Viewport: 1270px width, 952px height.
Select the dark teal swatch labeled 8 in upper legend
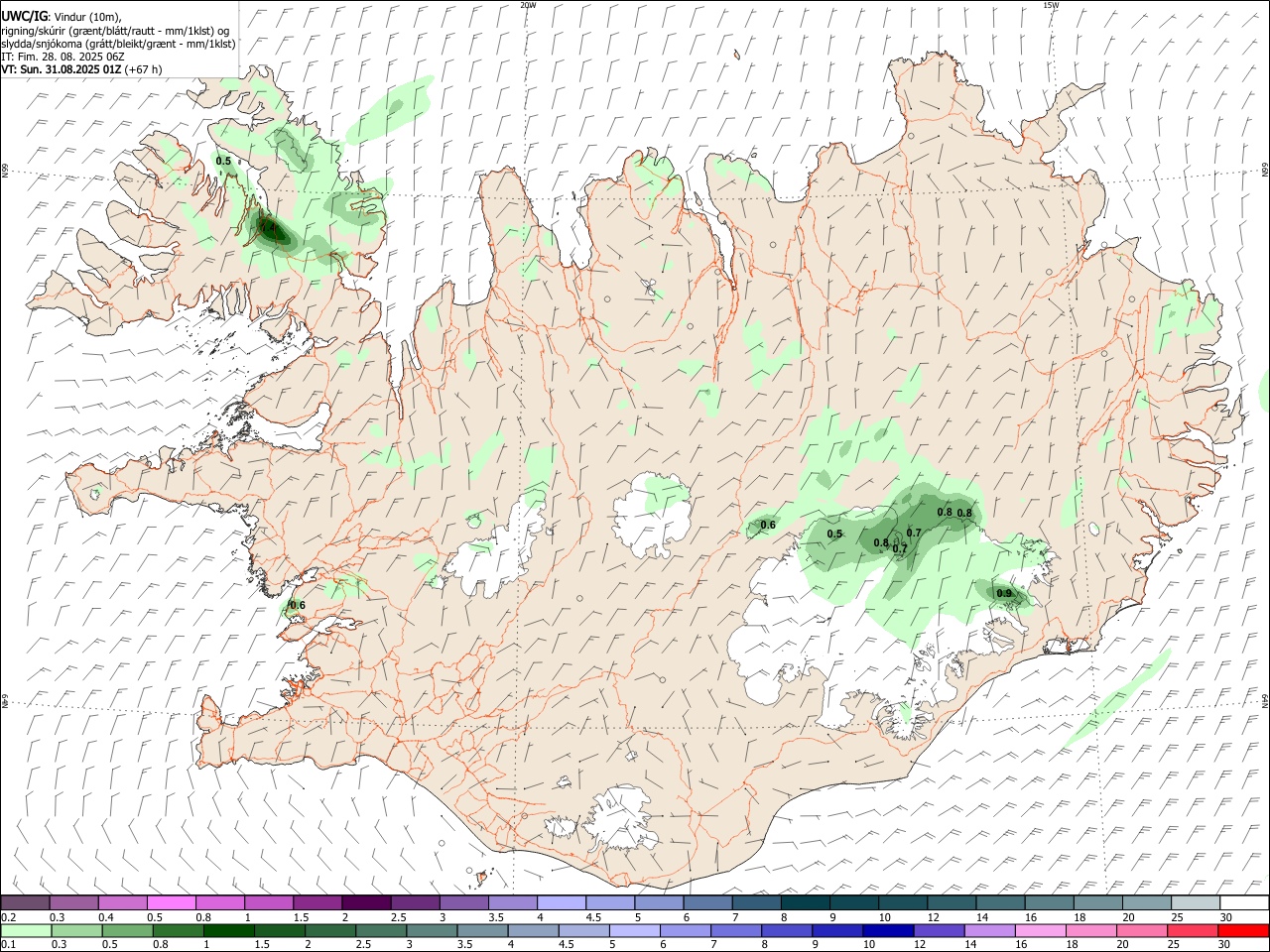(x=805, y=903)
